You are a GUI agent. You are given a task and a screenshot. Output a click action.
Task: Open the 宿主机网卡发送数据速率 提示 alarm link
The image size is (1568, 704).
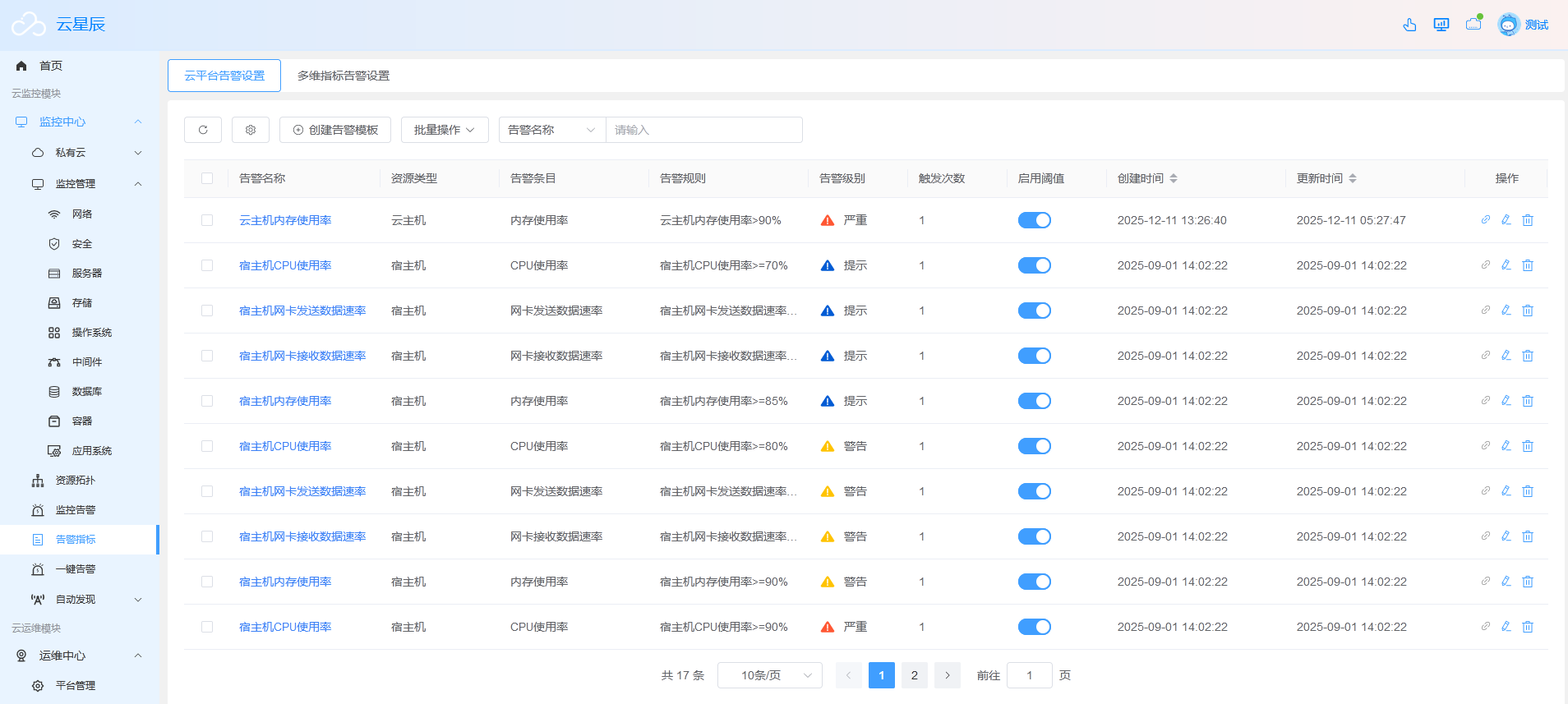point(302,311)
